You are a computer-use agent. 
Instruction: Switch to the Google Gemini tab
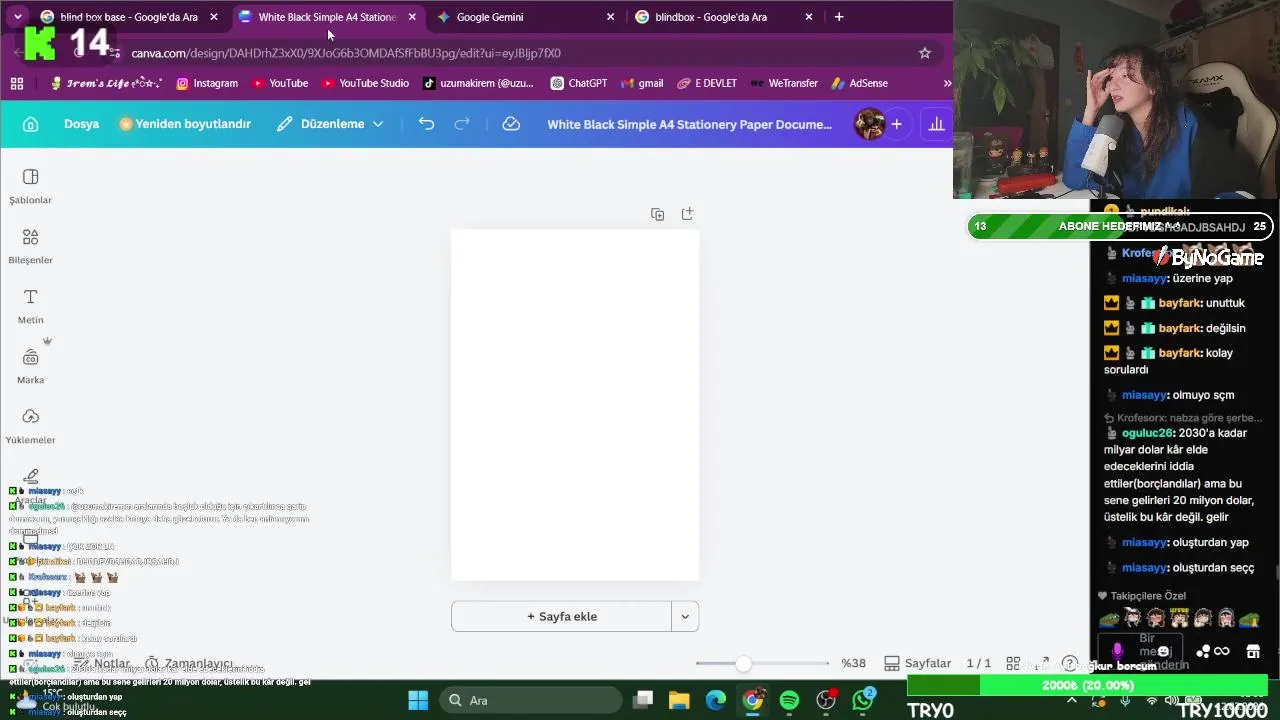tap(524, 17)
